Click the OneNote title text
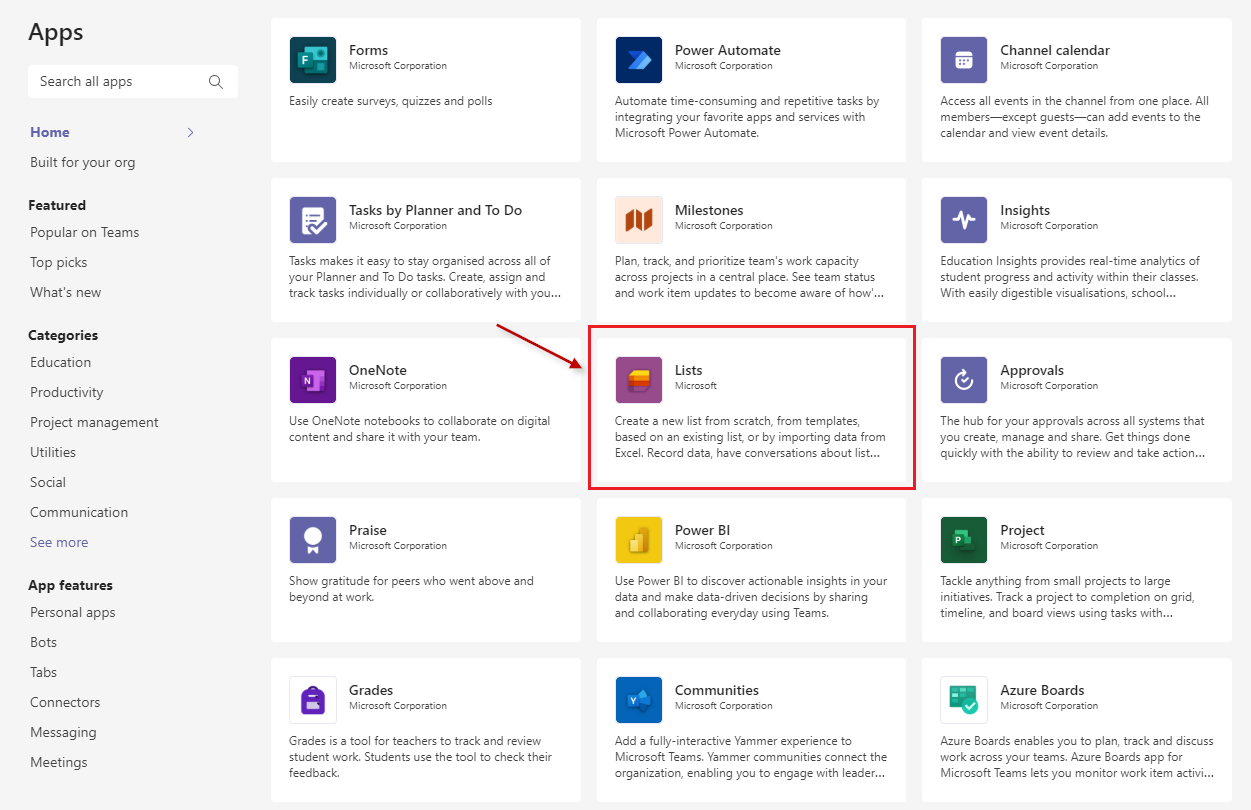Image resolution: width=1251 pixels, height=810 pixels. 378,370
